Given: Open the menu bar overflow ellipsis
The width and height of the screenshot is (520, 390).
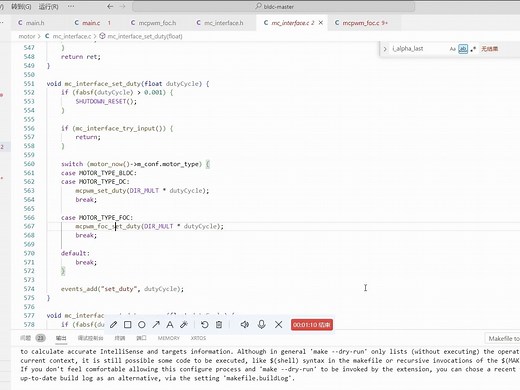Looking at the screenshot, I should coord(71,6).
